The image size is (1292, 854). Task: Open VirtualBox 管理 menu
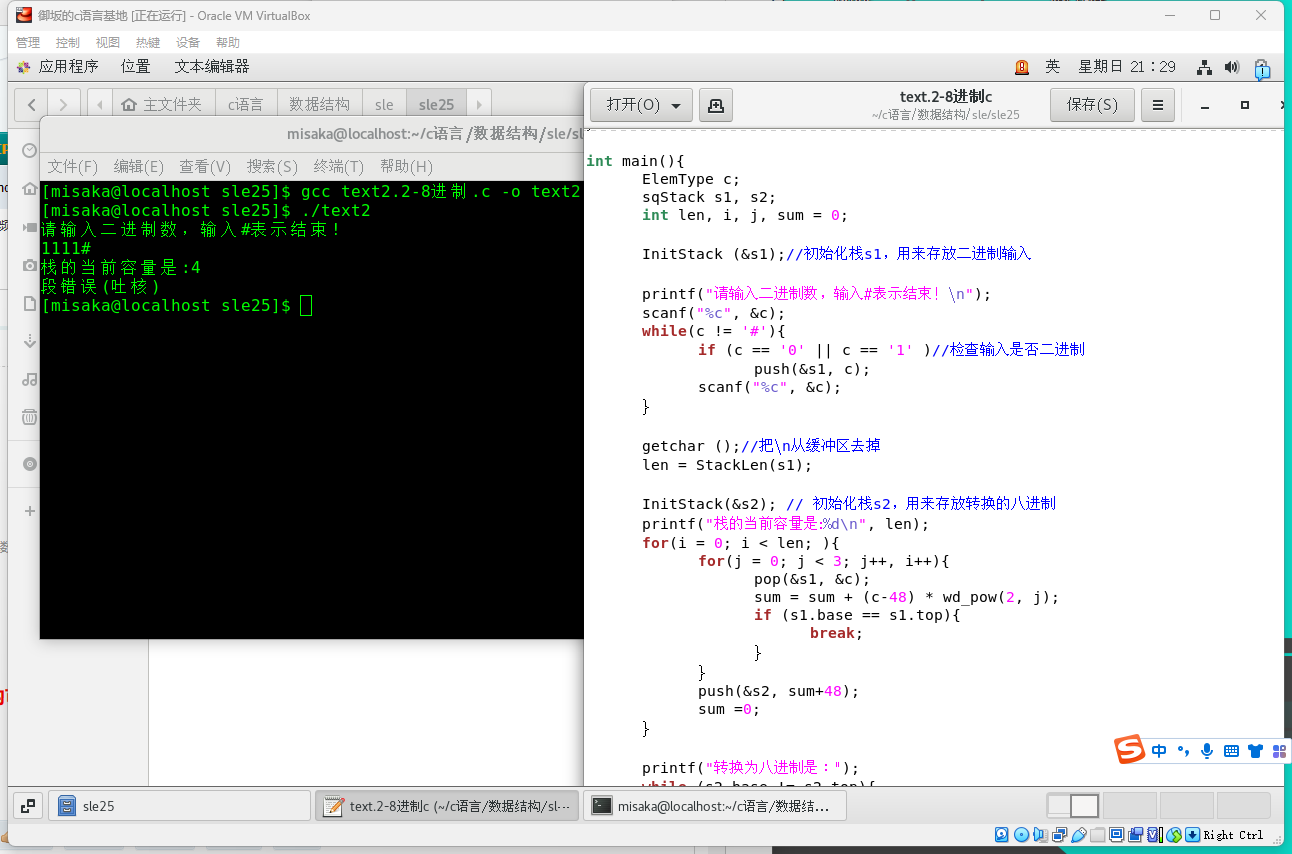point(28,43)
